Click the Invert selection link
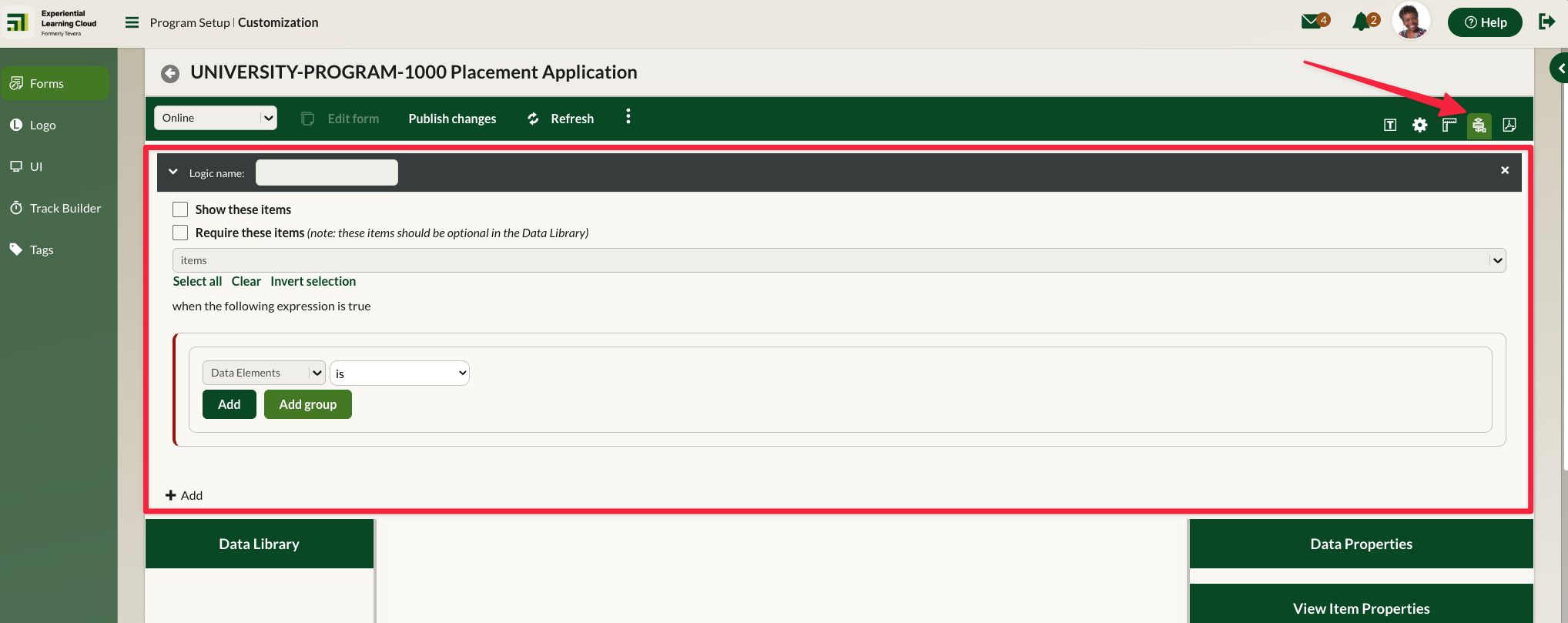Image resolution: width=1568 pixels, height=623 pixels. coord(313,281)
